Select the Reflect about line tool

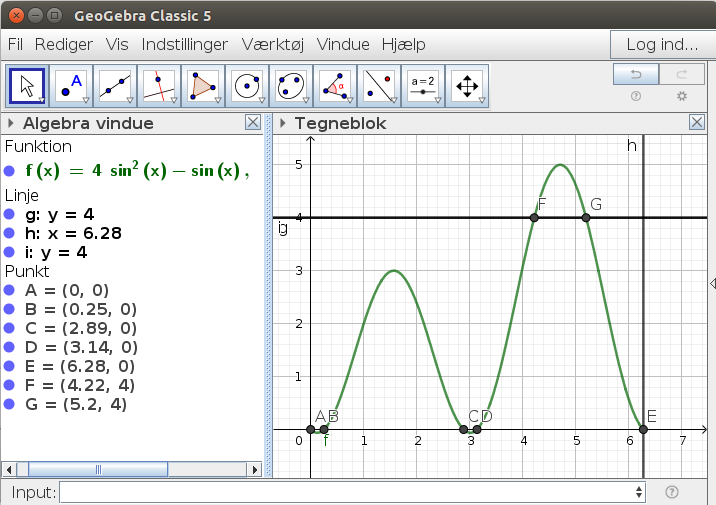coord(379,86)
